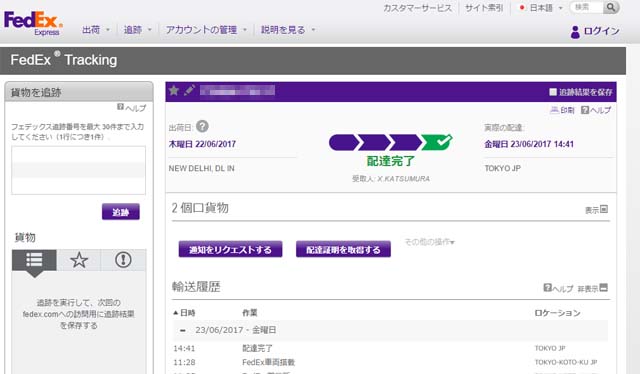Click the 作業 column header
Viewport: 640px width, 374px height.
coord(250,313)
